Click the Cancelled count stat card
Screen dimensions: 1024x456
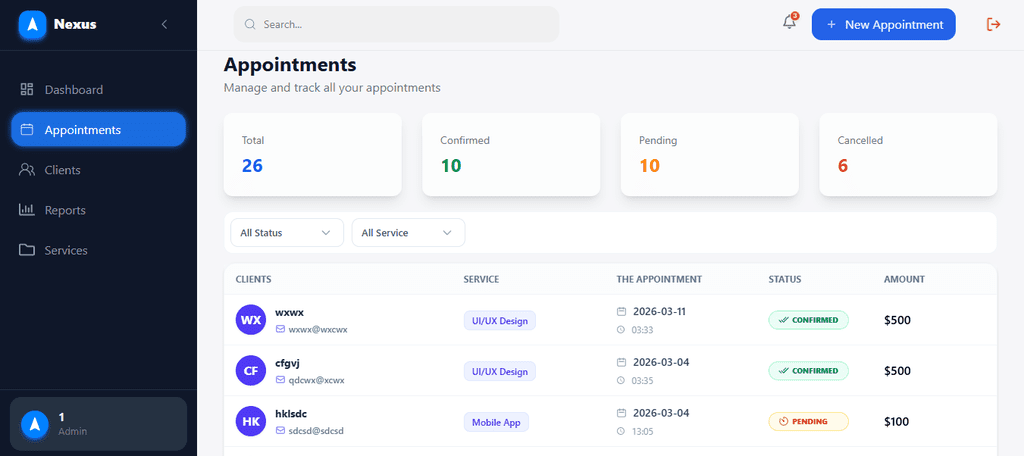[908, 154]
